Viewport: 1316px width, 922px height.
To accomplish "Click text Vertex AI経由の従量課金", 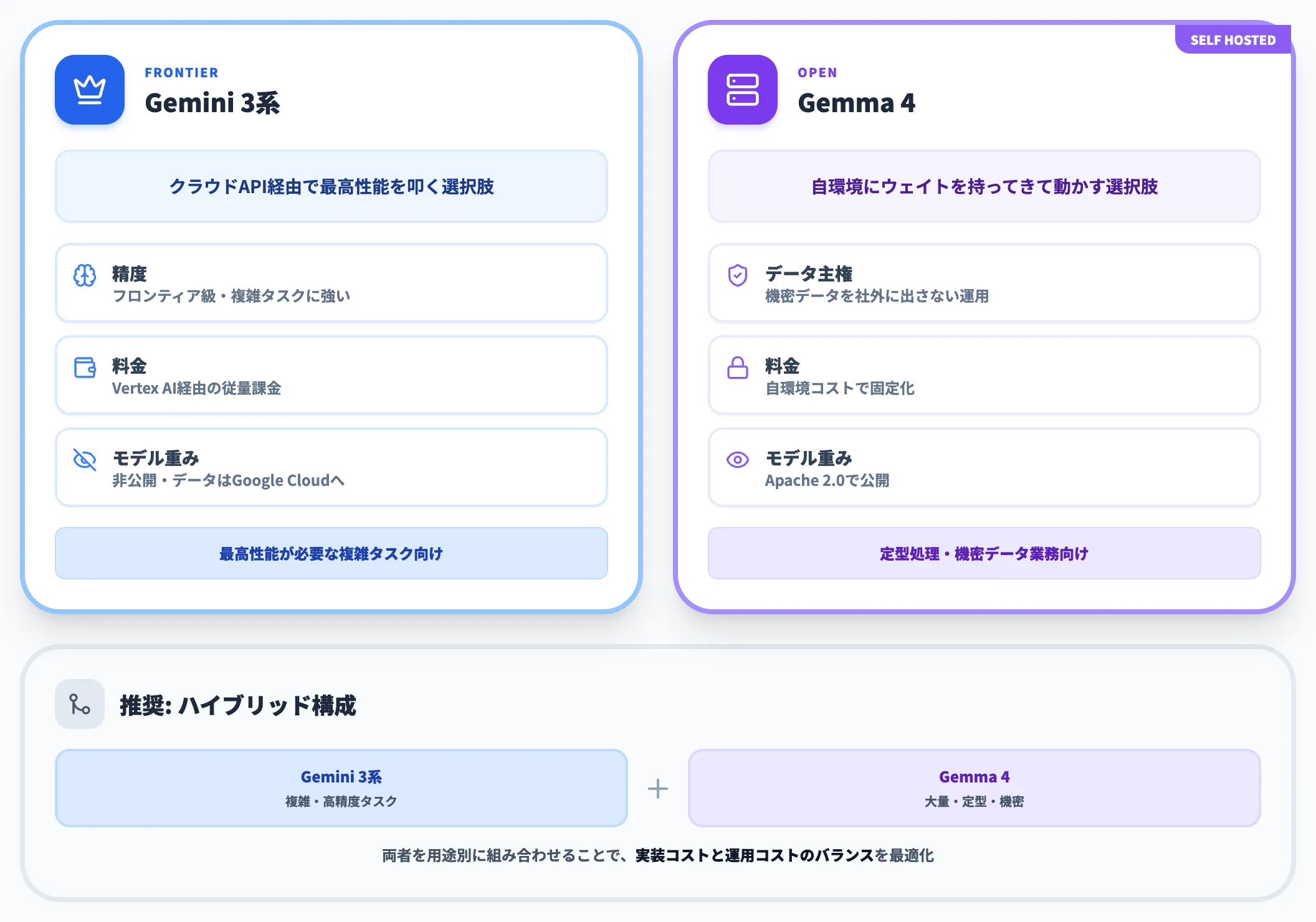I will [x=197, y=388].
